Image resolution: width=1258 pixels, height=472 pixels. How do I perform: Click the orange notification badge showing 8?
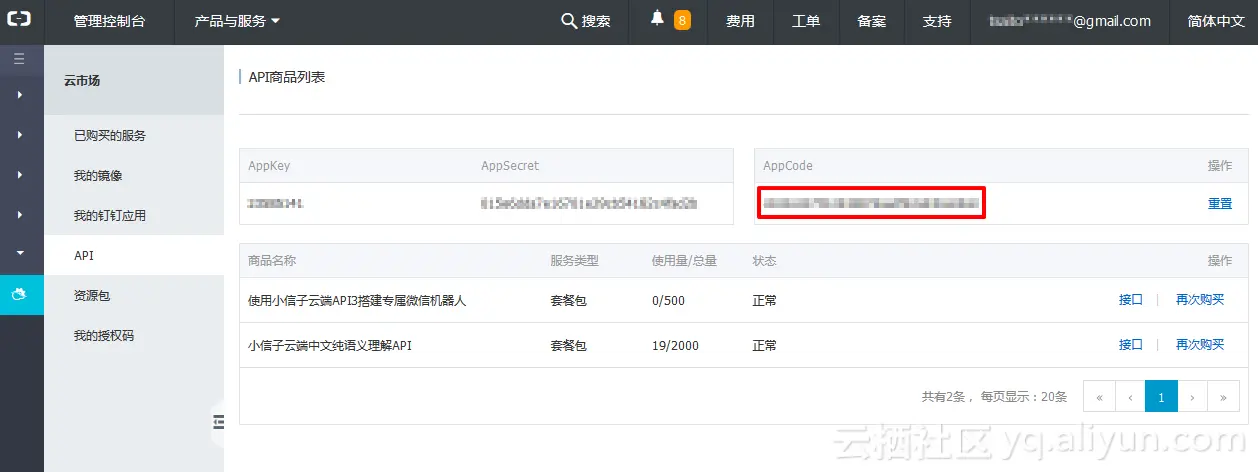[682, 20]
